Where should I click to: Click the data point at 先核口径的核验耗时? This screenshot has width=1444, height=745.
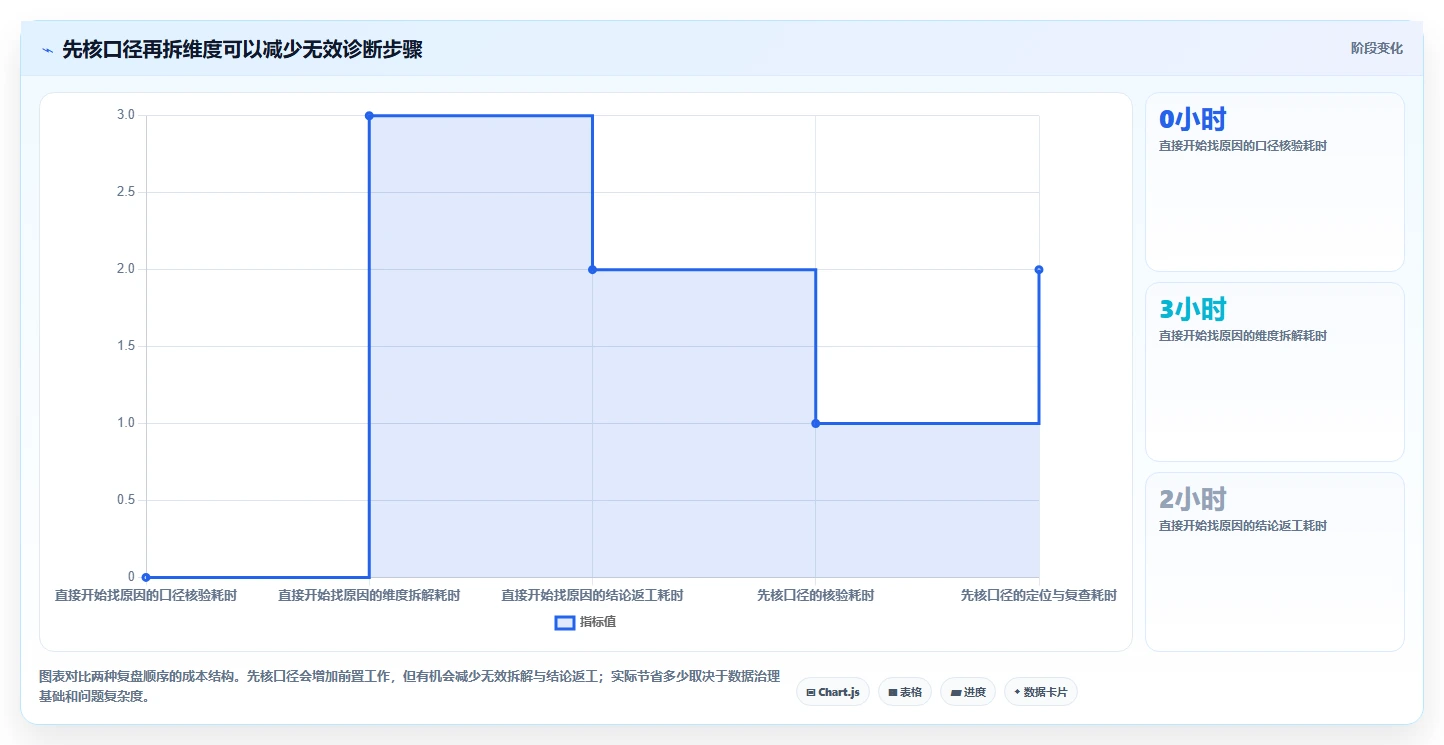click(815, 423)
